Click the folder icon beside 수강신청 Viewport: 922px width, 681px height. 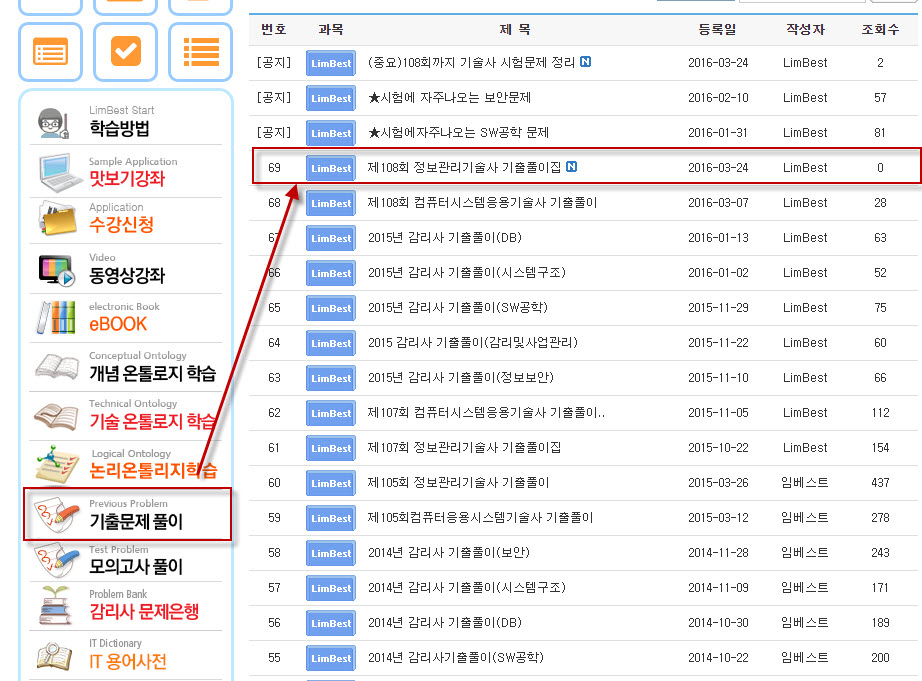[58, 219]
